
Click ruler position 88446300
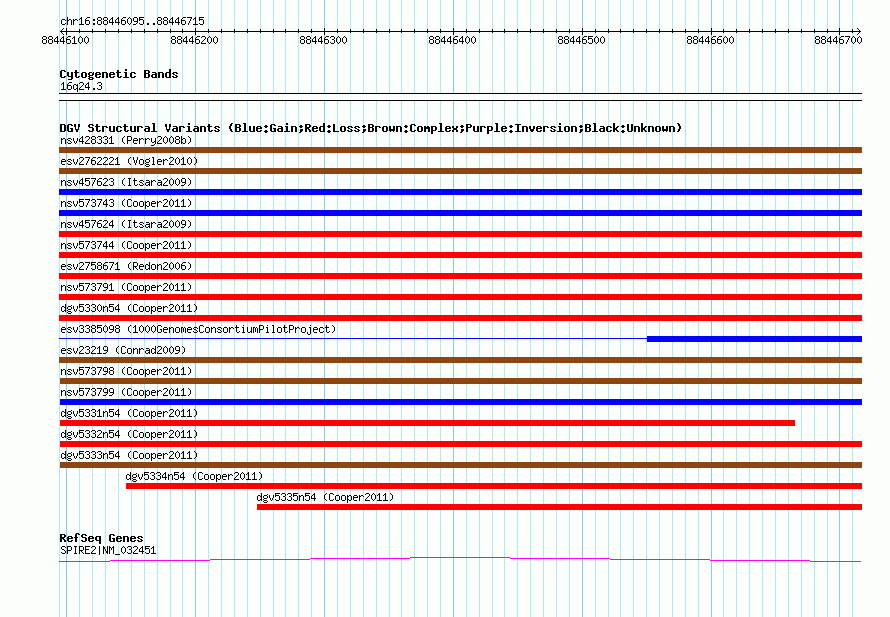coord(323,40)
